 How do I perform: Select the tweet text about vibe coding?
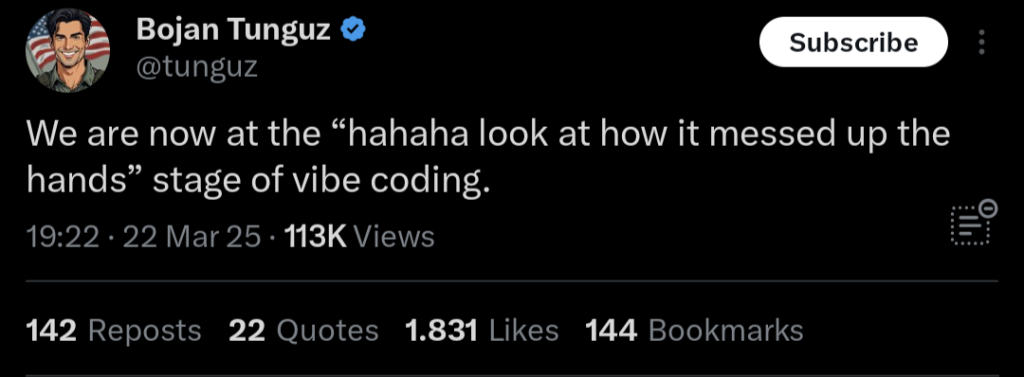click(x=488, y=157)
